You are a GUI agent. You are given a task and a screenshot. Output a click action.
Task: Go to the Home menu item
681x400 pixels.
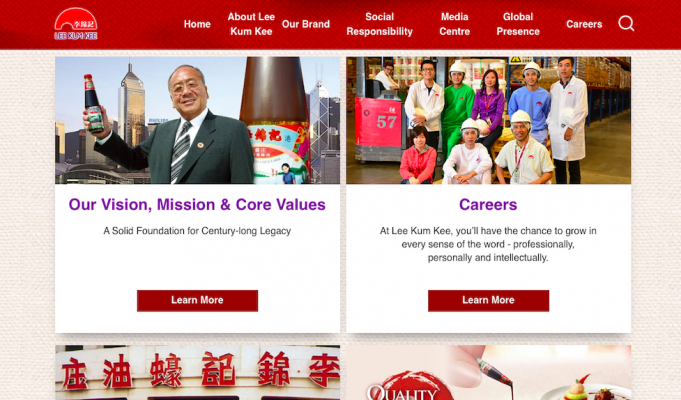click(197, 24)
